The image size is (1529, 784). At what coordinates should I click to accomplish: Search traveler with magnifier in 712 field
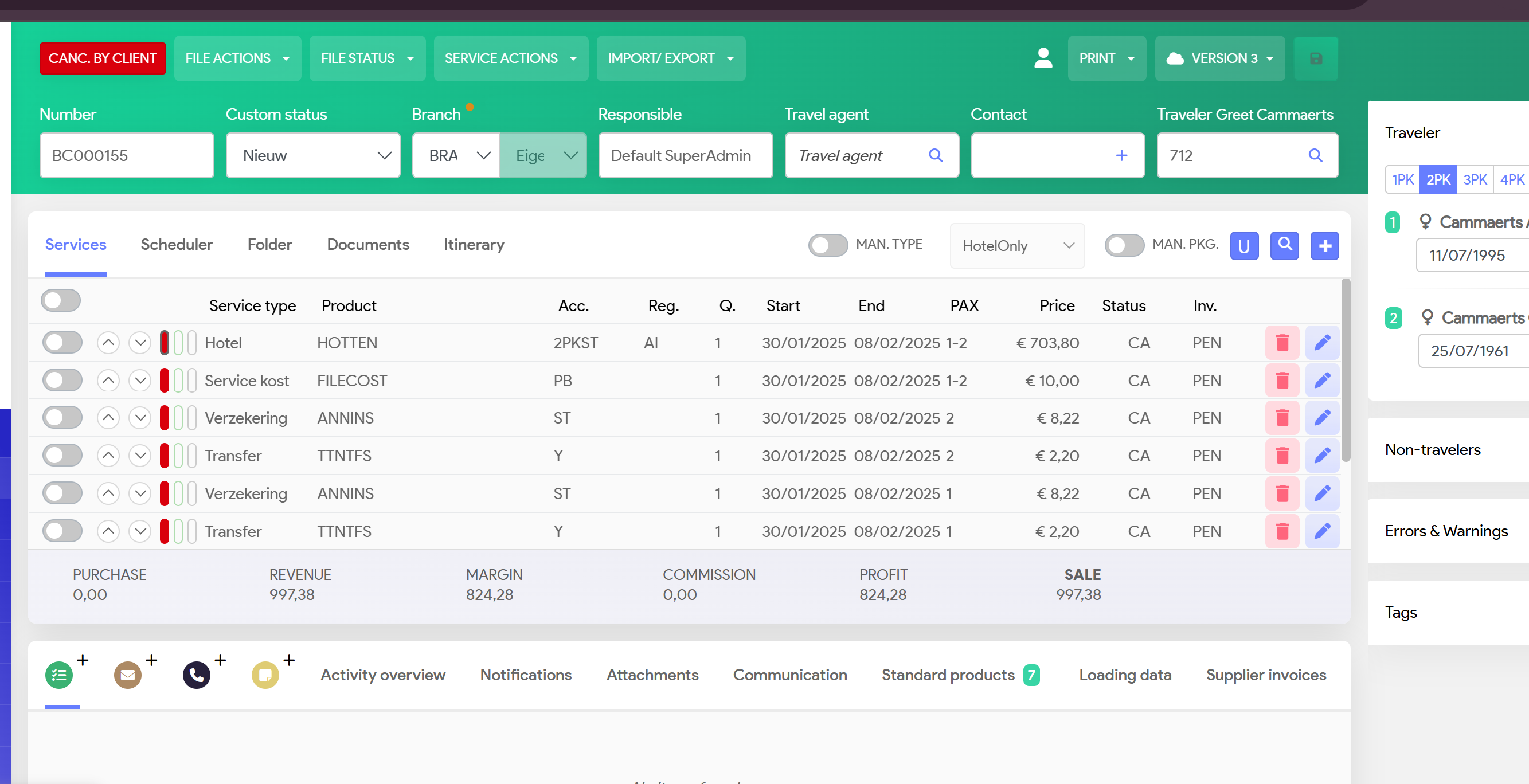(x=1315, y=155)
